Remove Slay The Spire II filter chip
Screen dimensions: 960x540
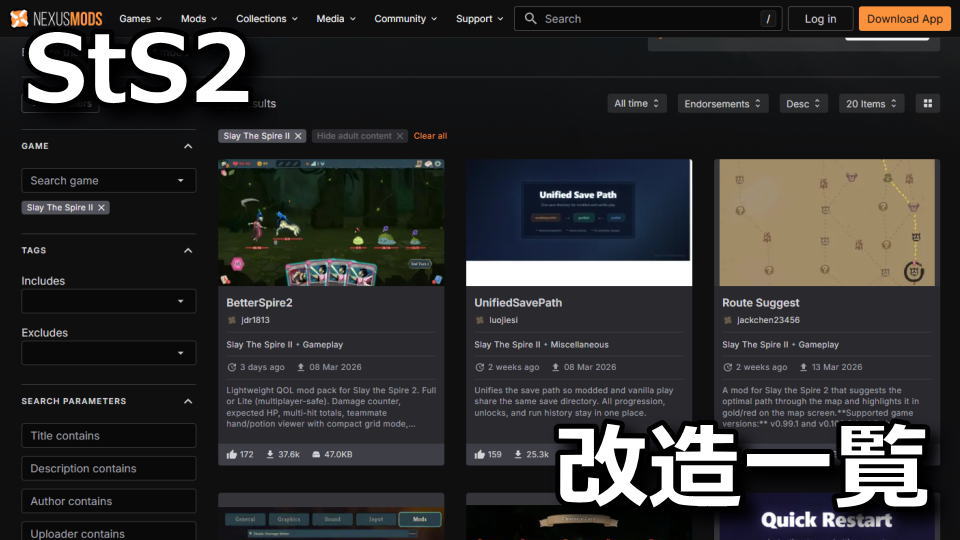(298, 136)
